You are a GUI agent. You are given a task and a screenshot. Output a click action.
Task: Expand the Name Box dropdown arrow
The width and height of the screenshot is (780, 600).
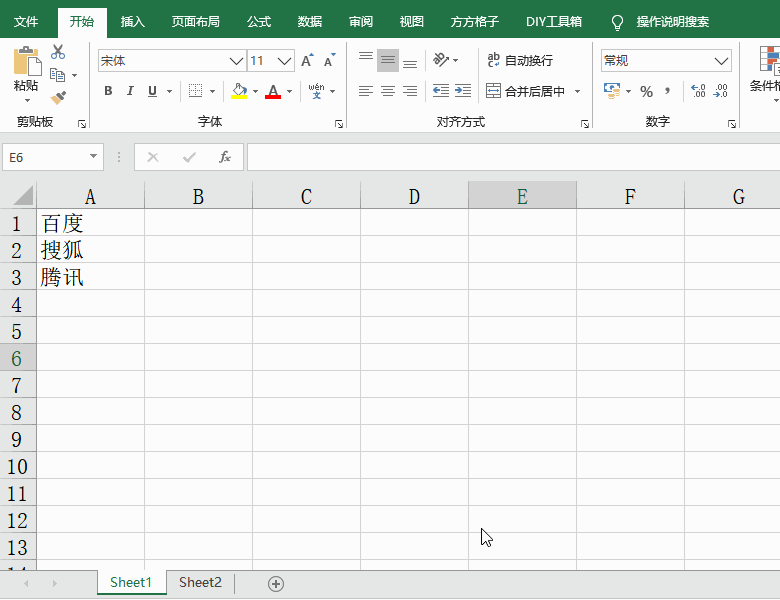tap(94, 157)
